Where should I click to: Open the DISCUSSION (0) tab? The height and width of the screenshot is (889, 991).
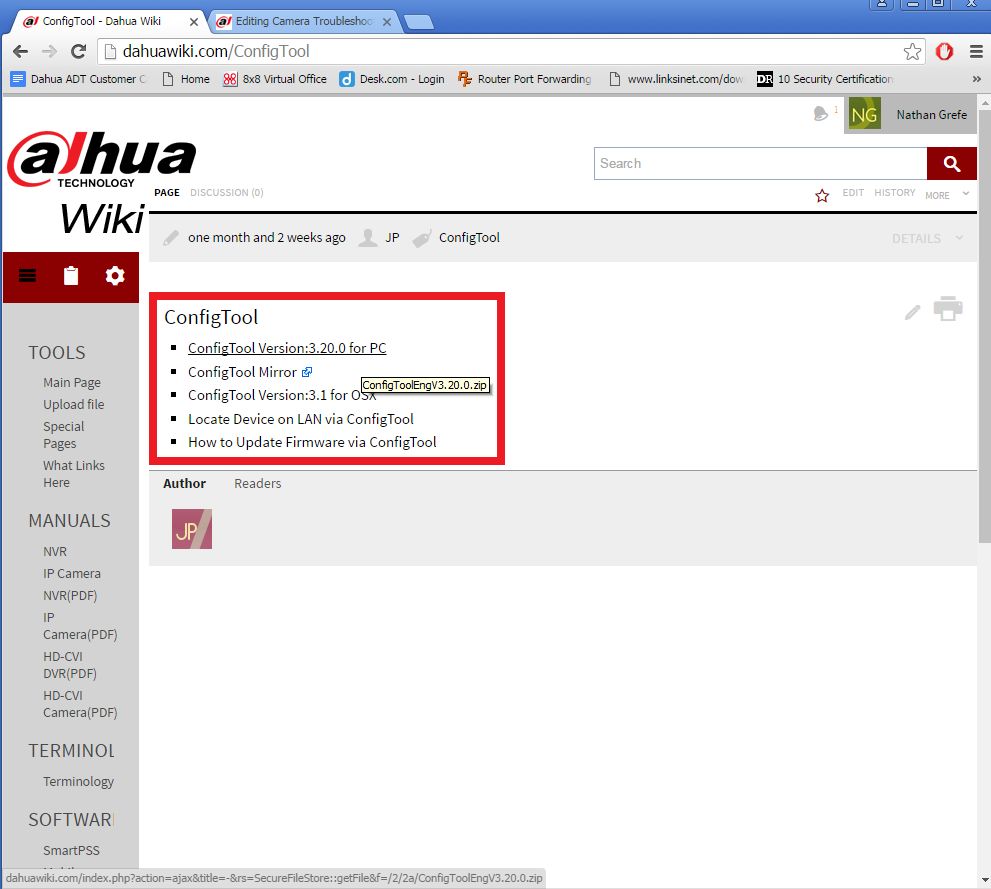coord(227,193)
